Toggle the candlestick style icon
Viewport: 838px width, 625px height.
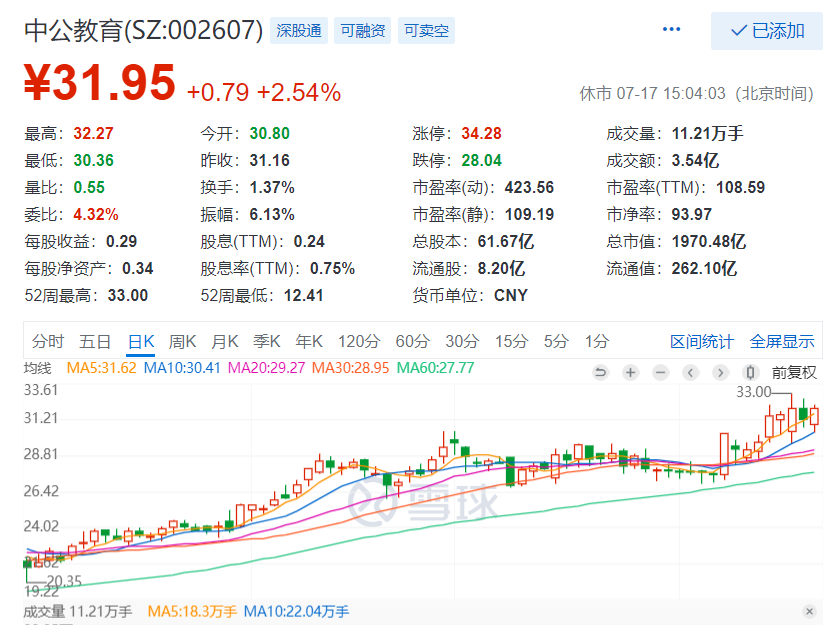[751, 373]
